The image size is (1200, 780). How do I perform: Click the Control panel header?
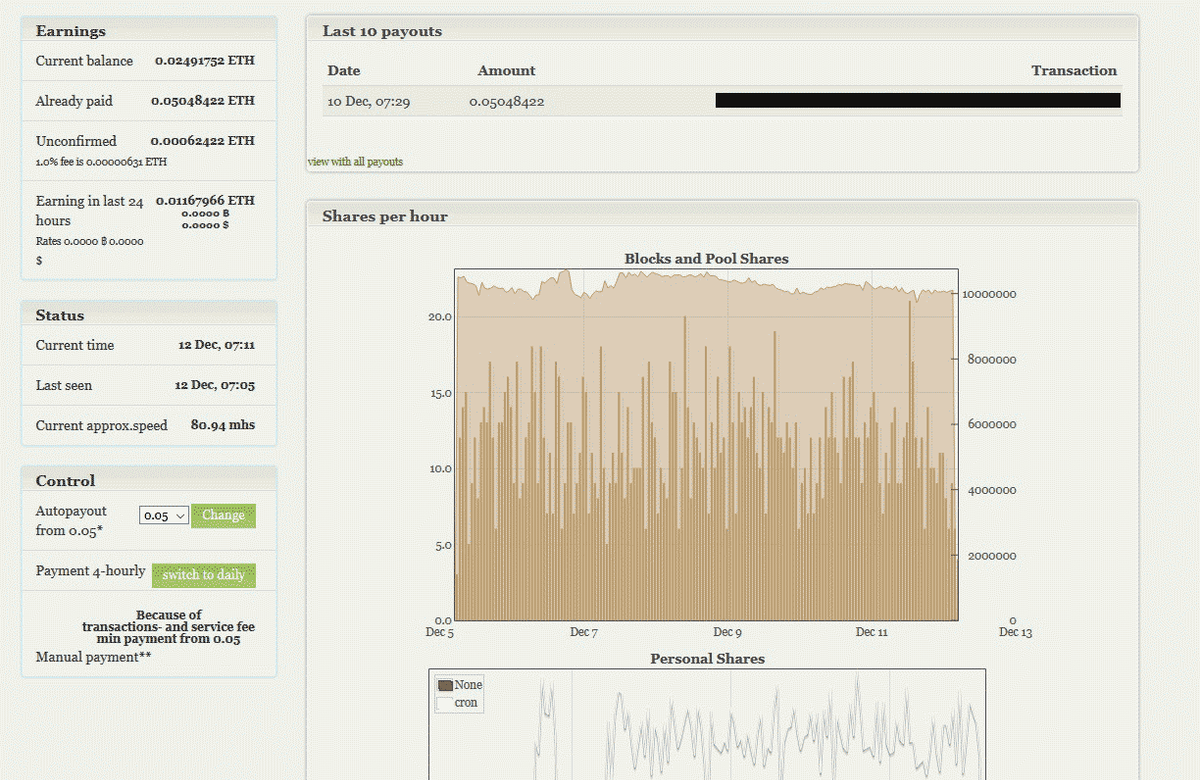coord(66,481)
